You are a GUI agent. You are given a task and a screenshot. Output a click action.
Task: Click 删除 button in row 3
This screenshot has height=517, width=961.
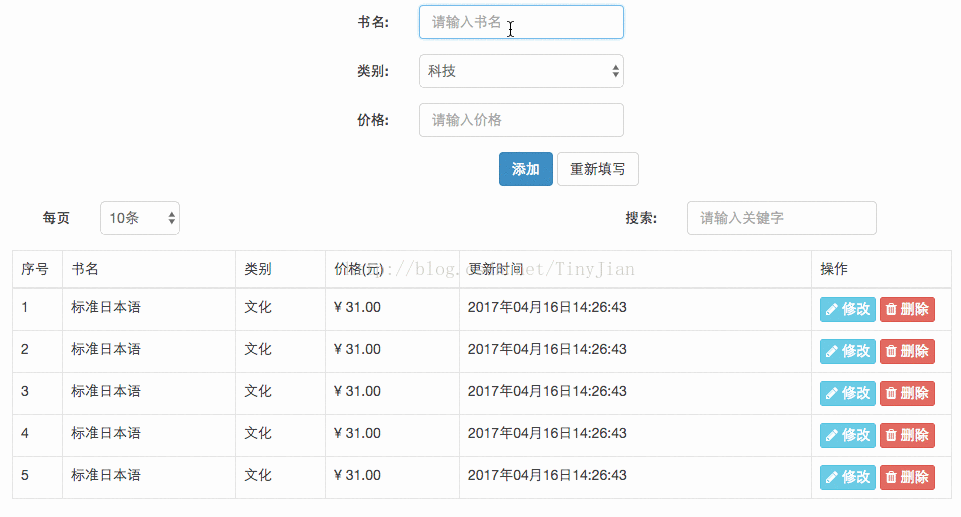907,393
